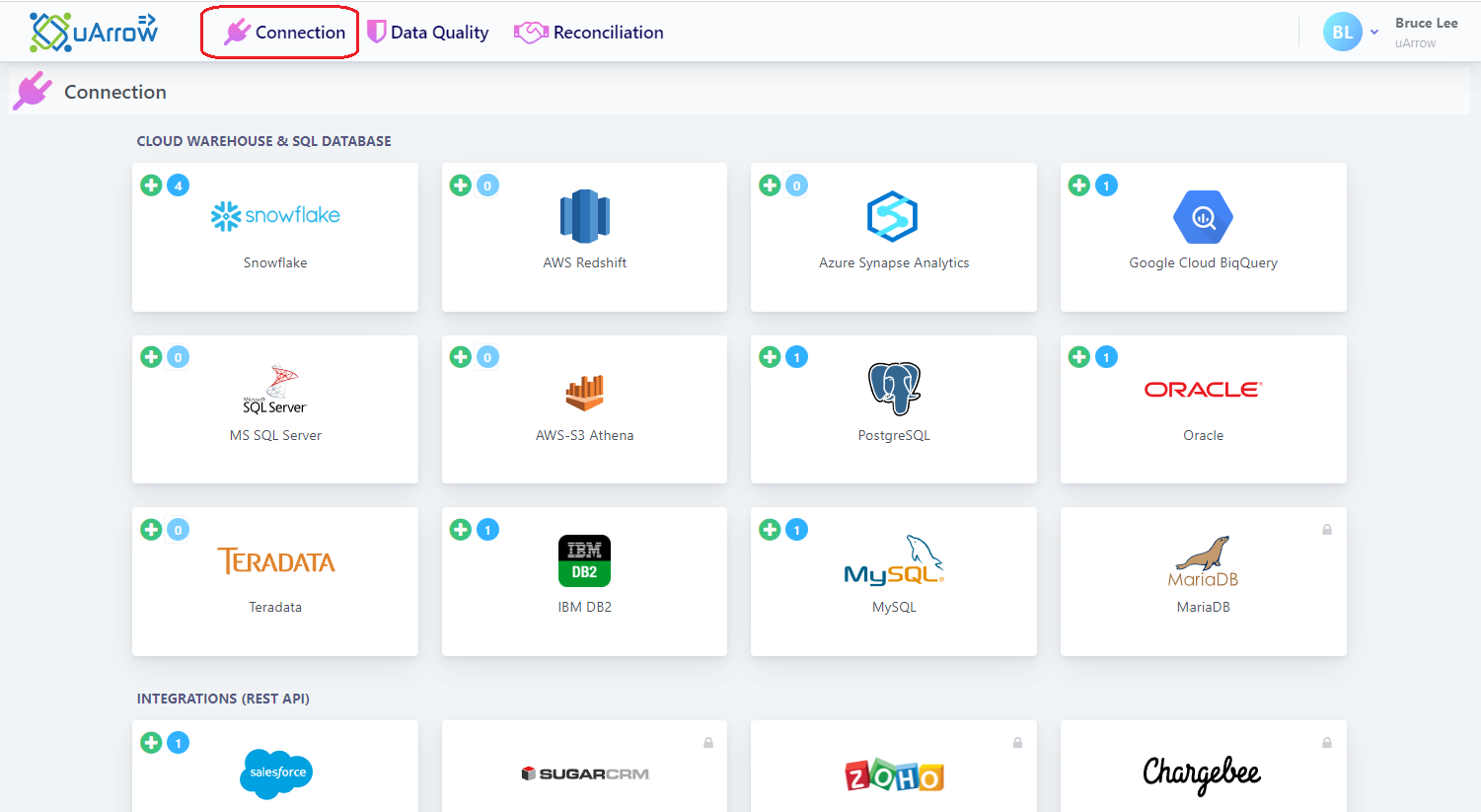Screen dimensions: 1481x812
Task: Add a new Oracle connection
Action: [1079, 357]
